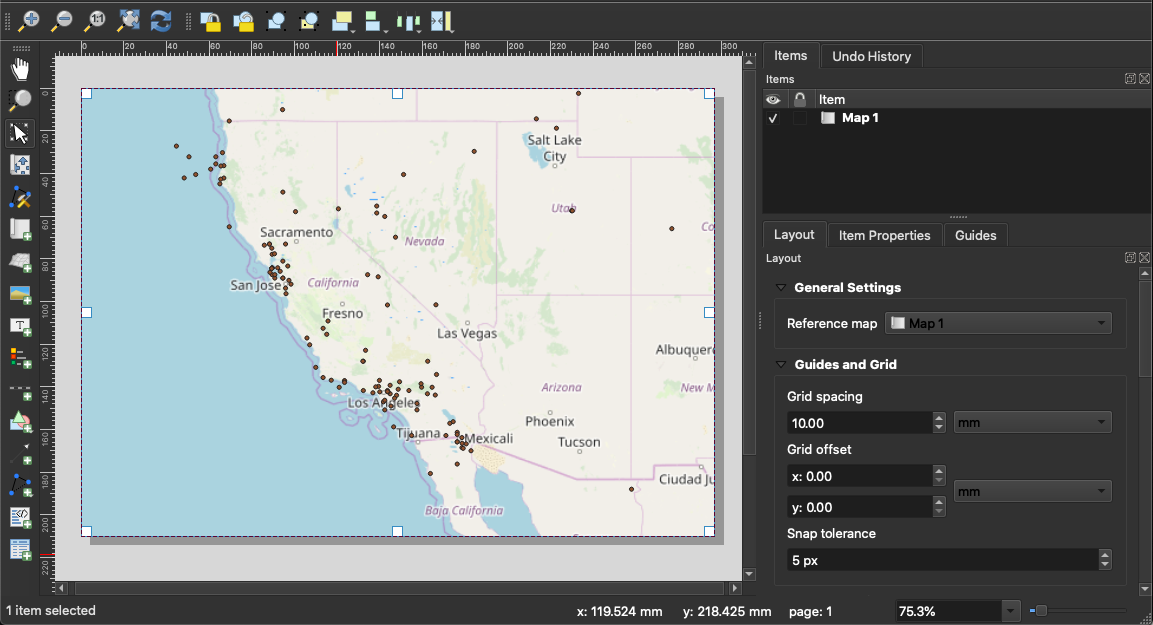Switch to the Undo History tab

871,56
